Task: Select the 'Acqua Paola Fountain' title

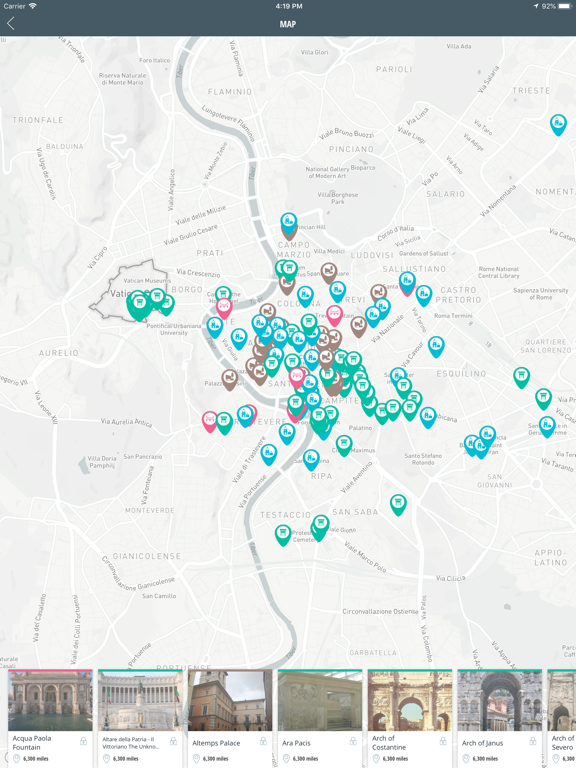Action: (x=32, y=743)
